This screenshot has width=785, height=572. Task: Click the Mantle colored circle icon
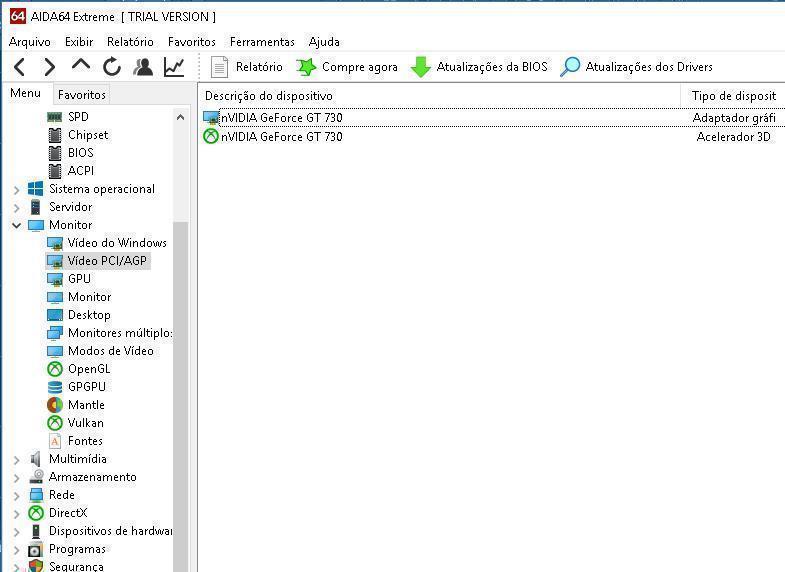tap(55, 405)
